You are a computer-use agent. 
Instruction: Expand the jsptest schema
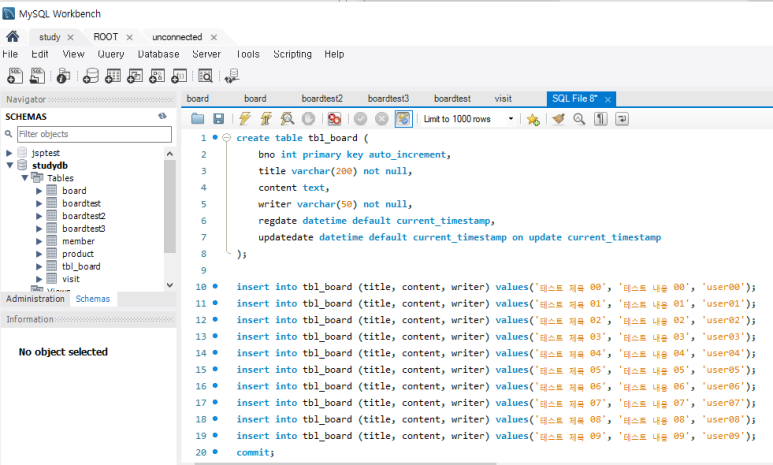9,153
